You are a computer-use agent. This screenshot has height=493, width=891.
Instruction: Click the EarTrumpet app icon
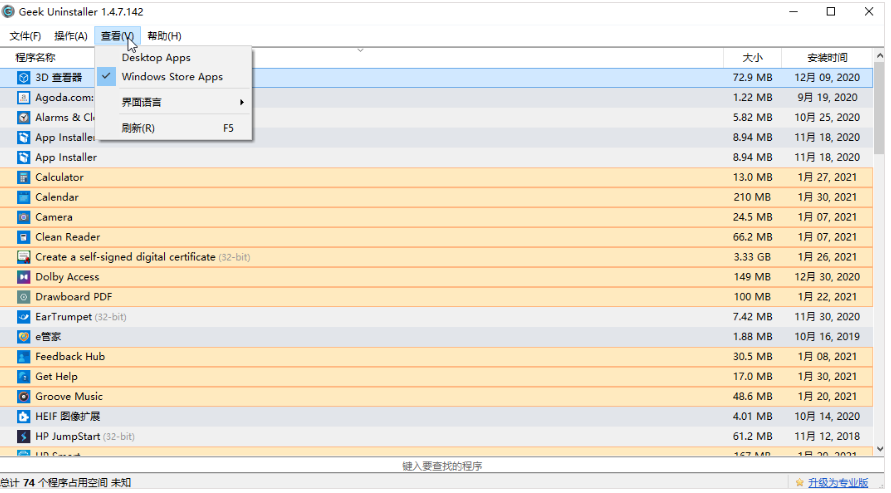(24, 317)
